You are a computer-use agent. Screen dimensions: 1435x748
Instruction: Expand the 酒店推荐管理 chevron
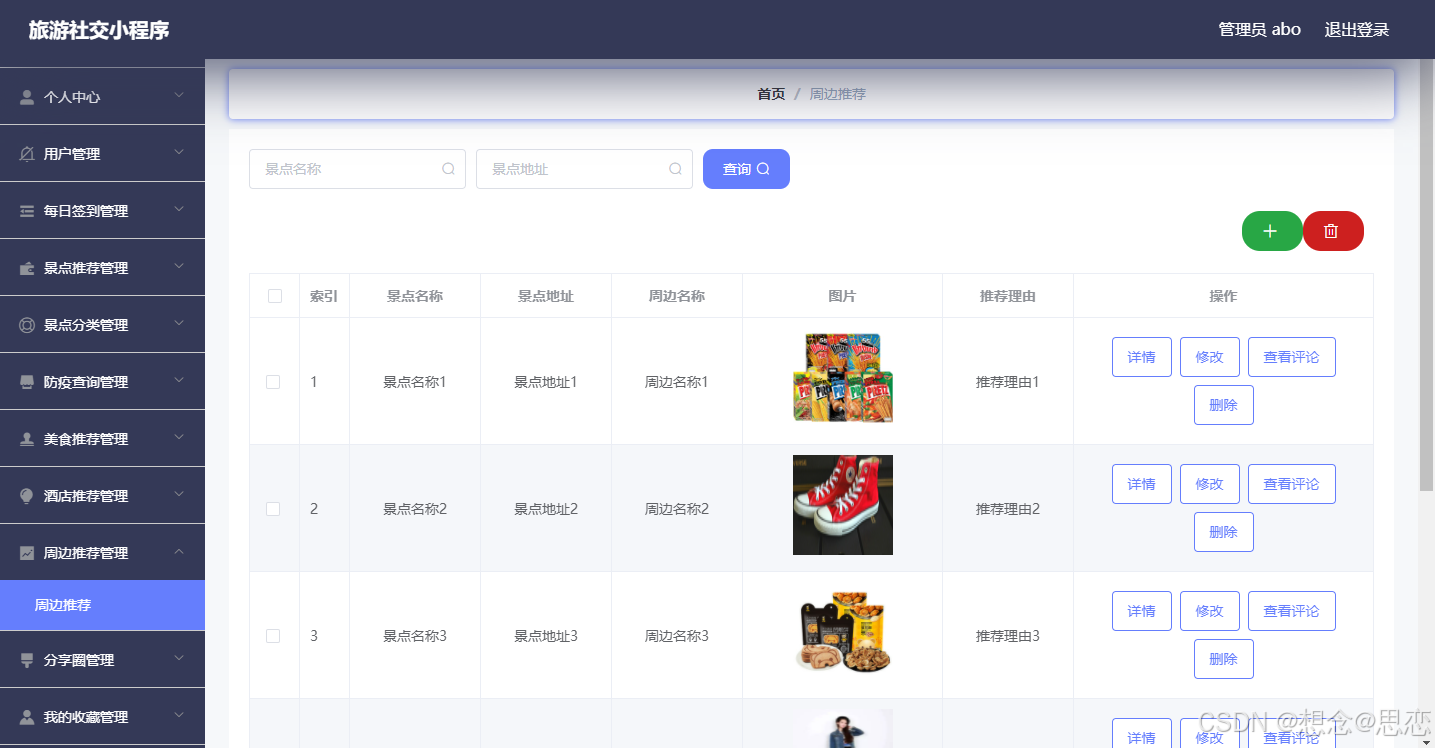point(179,495)
